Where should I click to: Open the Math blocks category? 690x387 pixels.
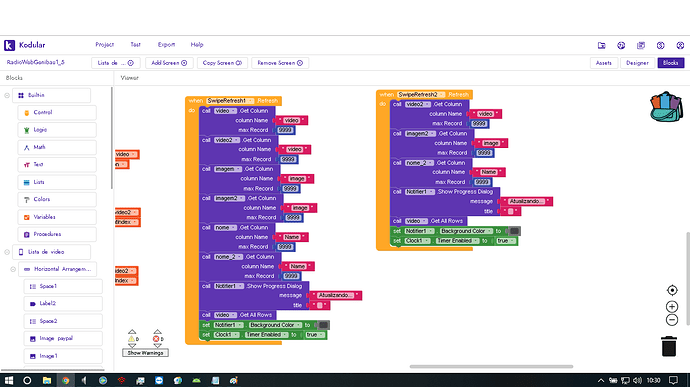57,147
